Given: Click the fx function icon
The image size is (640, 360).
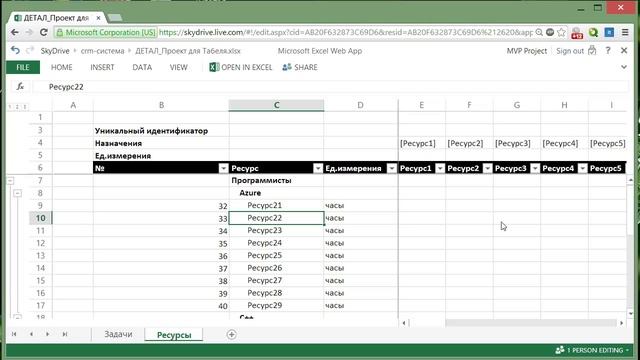Looking at the screenshot, I should [x=20, y=87].
